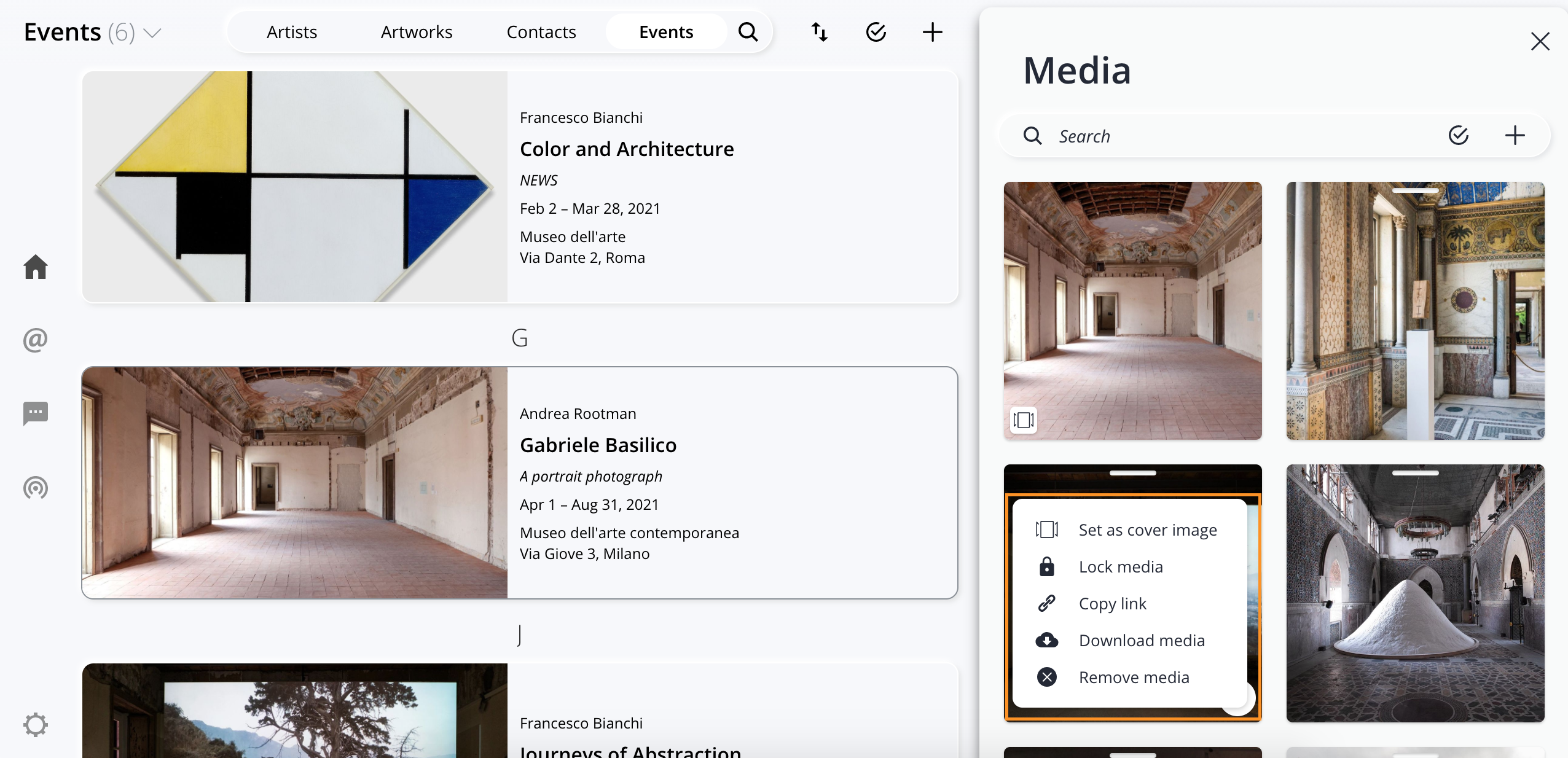Click the chain link icon in context menu

point(1047,603)
